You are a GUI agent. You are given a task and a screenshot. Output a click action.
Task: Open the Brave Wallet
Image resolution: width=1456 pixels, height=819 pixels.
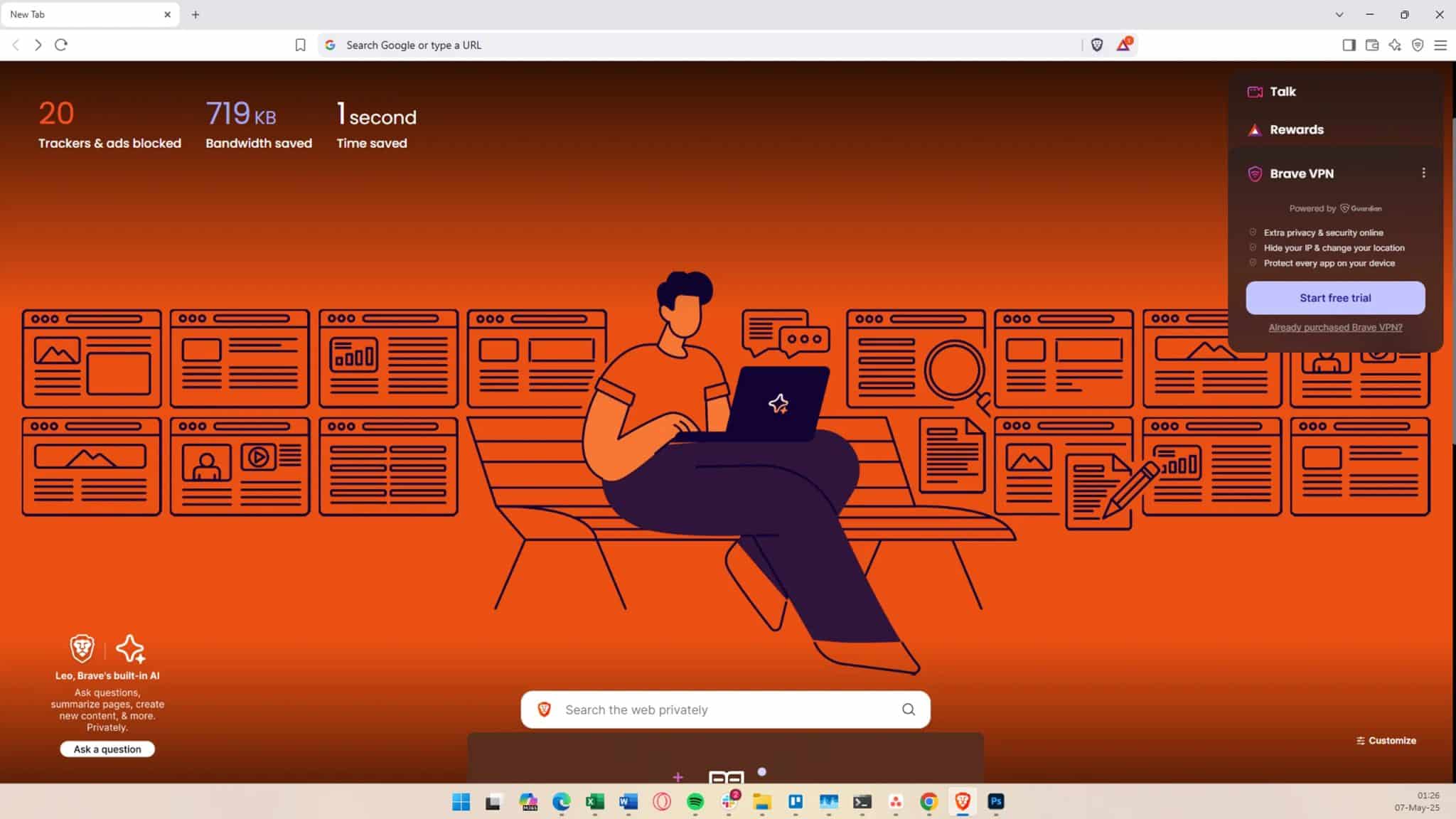[x=1372, y=45]
